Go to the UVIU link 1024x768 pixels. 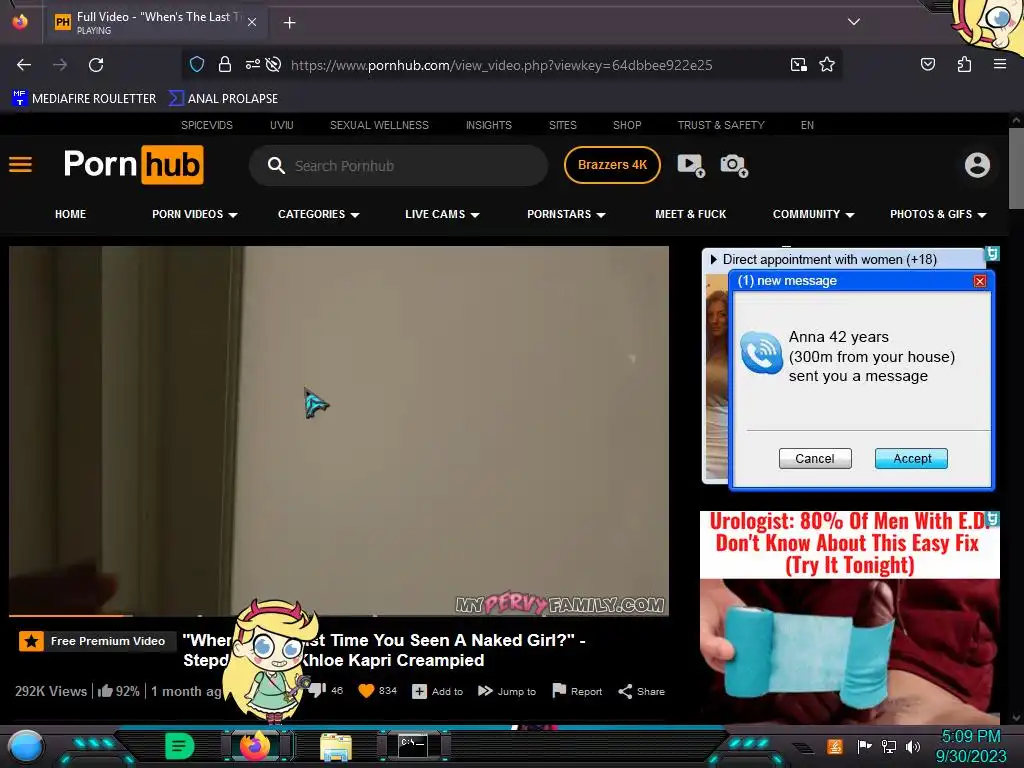pos(281,125)
